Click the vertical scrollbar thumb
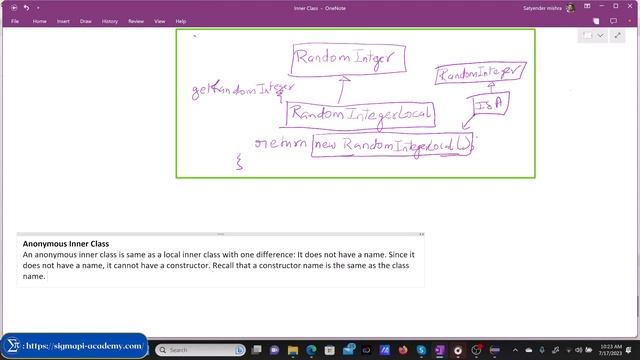Viewport: 640px width, 360px height. pyautogui.click(x=638, y=306)
